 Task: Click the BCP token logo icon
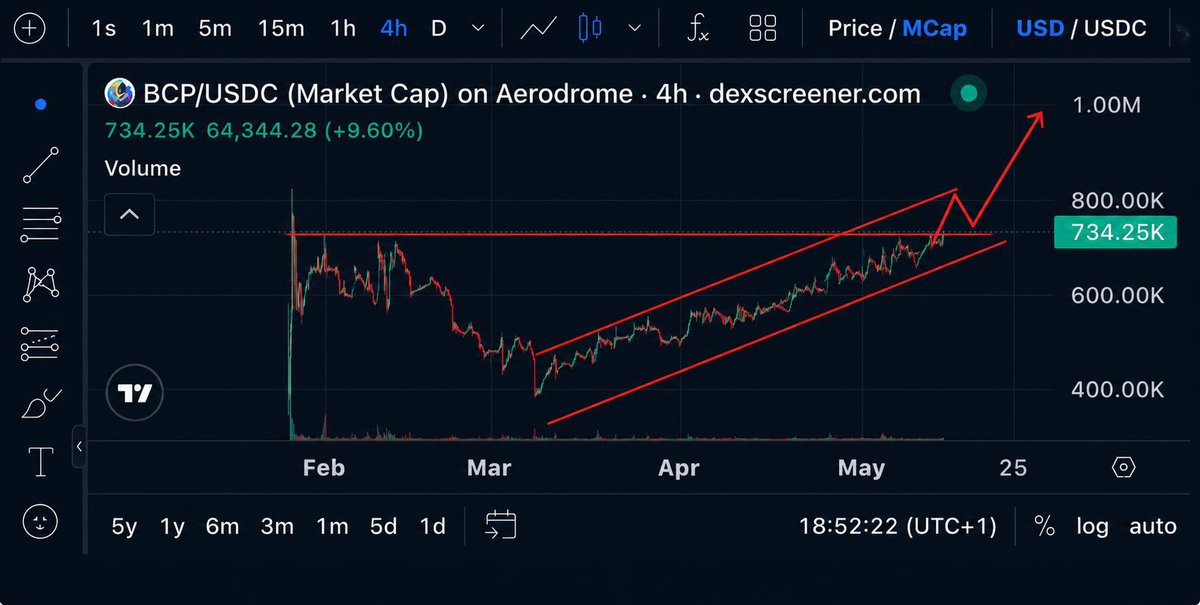click(x=122, y=94)
